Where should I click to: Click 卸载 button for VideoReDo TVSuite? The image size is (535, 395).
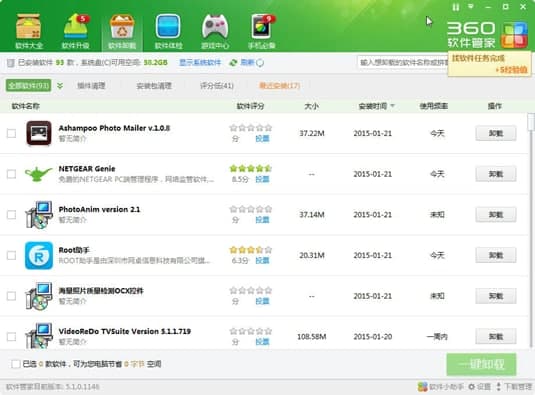[x=496, y=337]
